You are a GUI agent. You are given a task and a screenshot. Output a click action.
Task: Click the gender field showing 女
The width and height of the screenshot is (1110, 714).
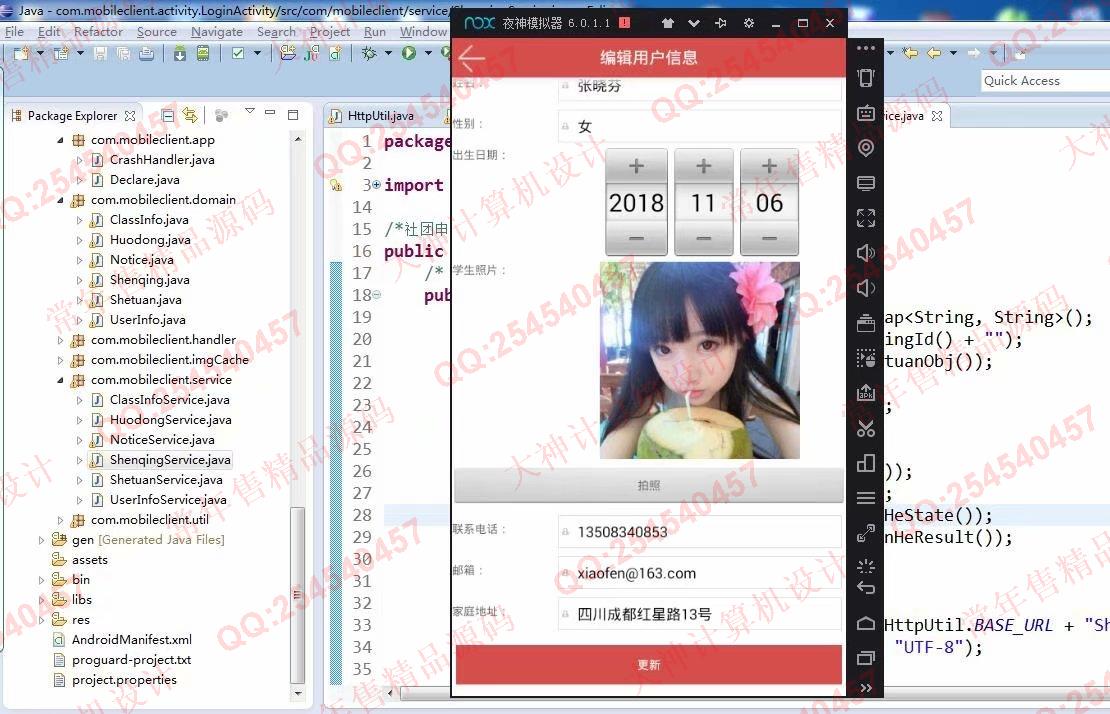699,126
